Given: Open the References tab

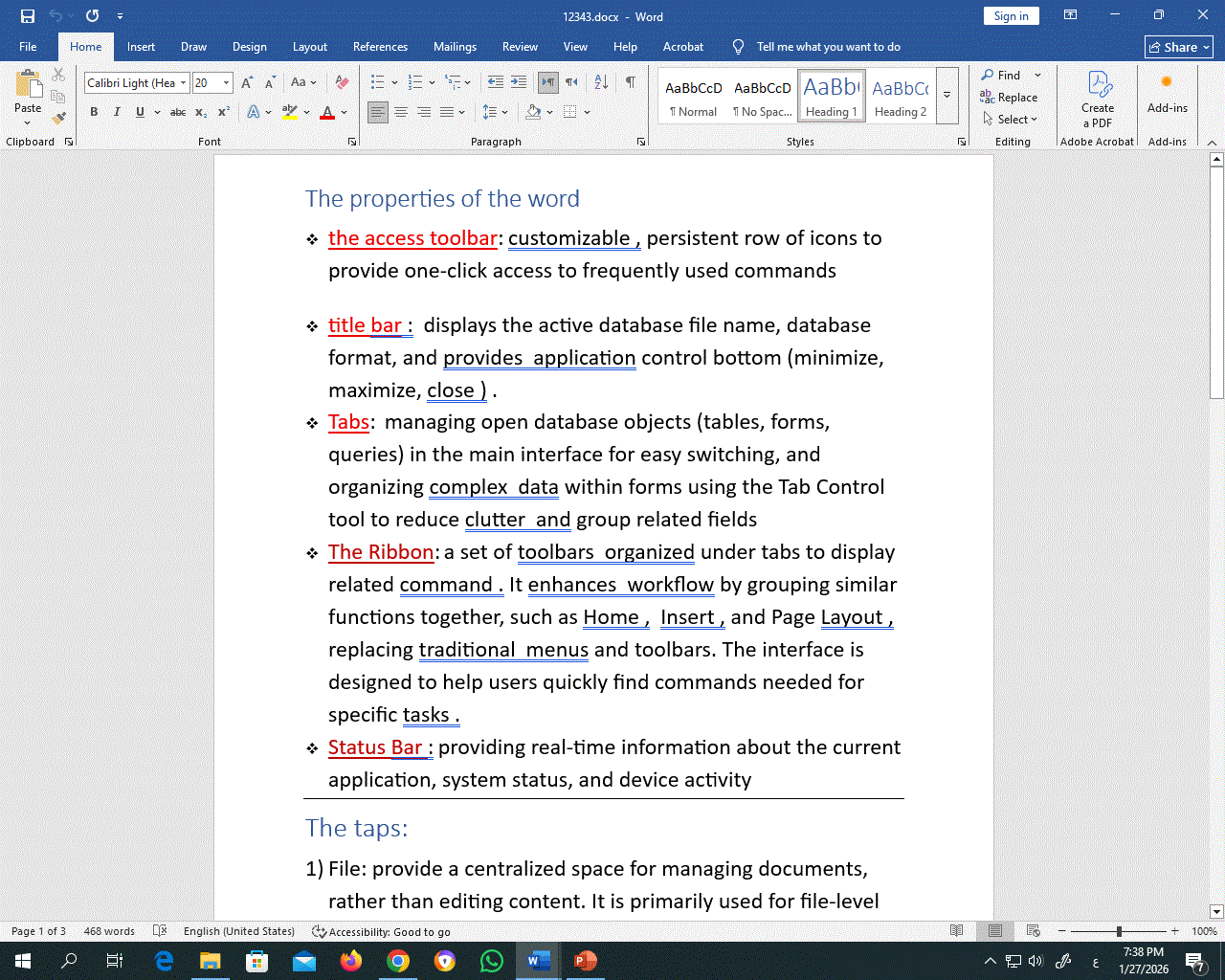Looking at the screenshot, I should [x=380, y=47].
